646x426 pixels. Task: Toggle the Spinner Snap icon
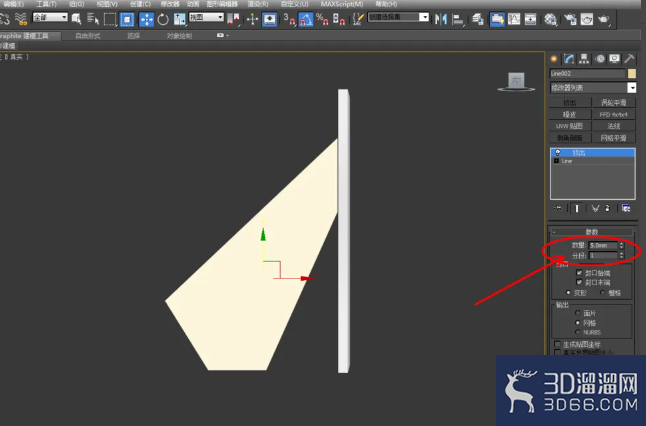[339, 19]
